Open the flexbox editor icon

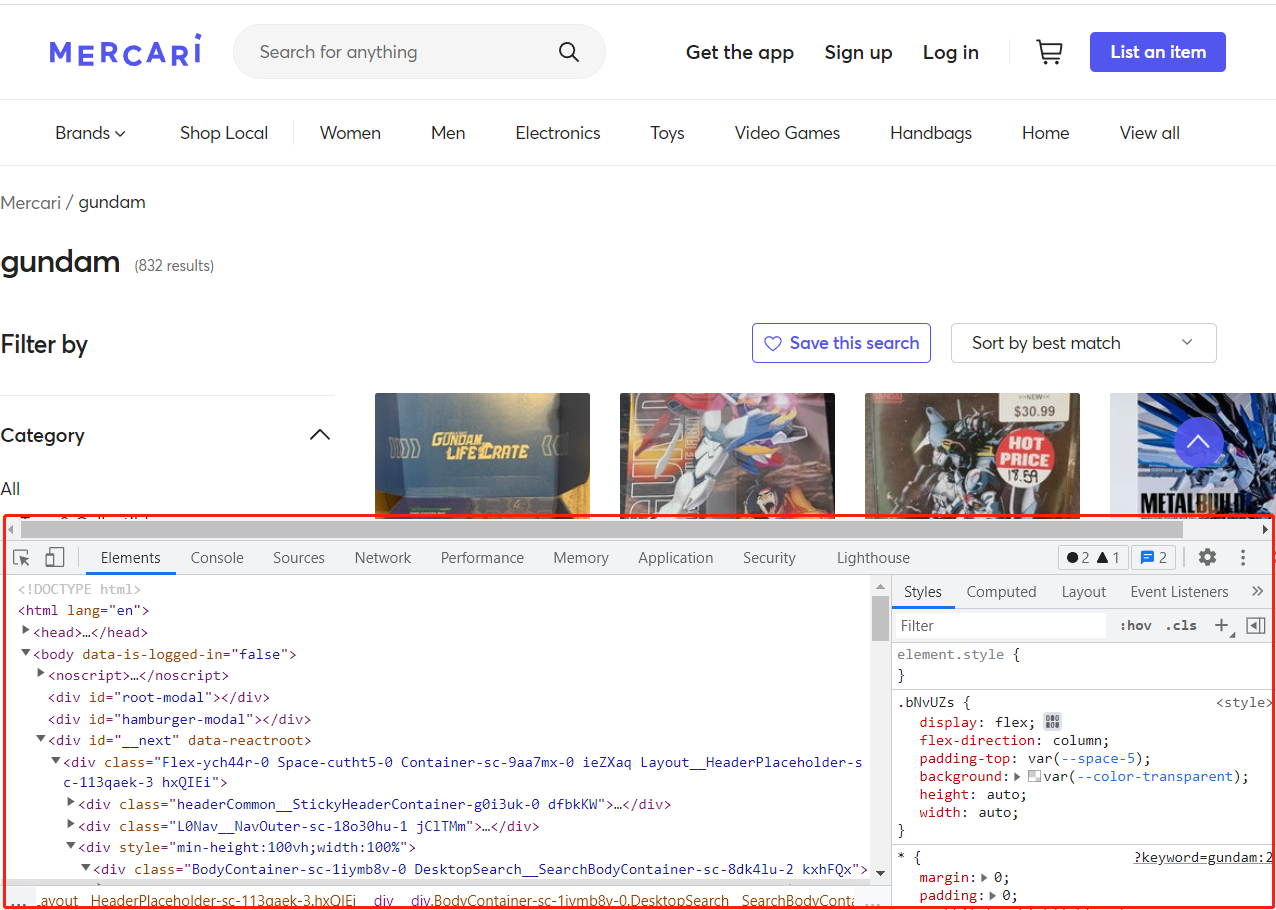1051,722
